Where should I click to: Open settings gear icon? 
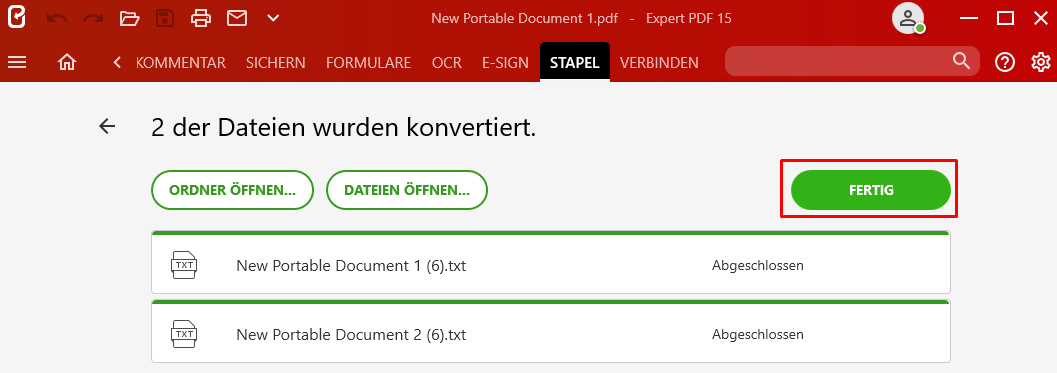1041,62
